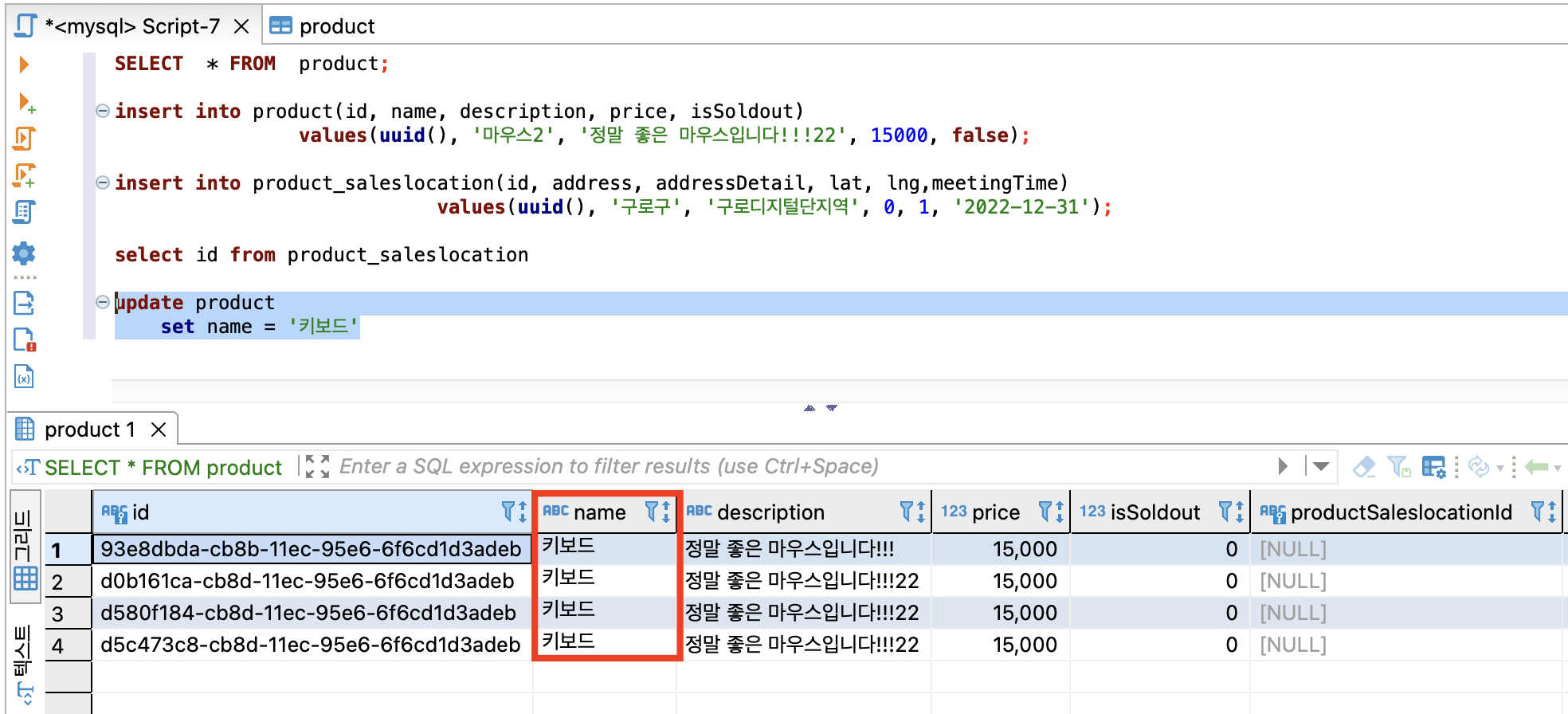Sort the id column arrows
Screen dimensions: 1568x714
523,512
